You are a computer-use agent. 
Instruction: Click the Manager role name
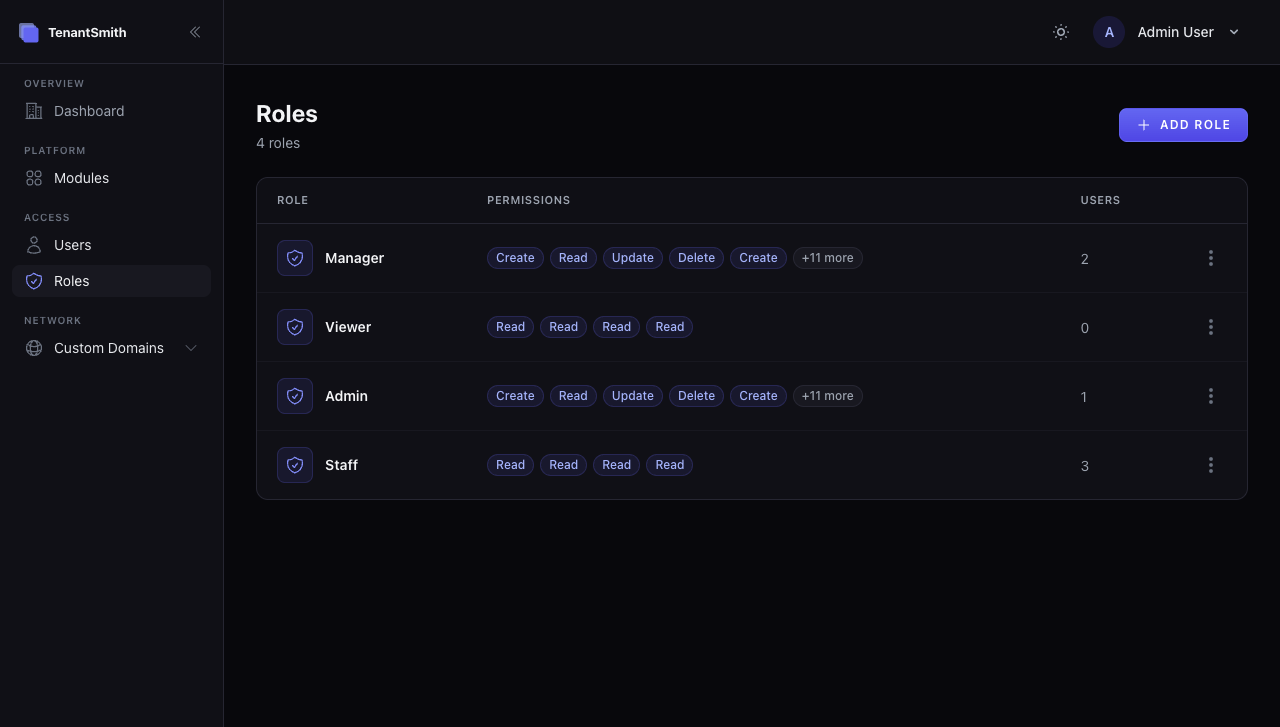[354, 258]
